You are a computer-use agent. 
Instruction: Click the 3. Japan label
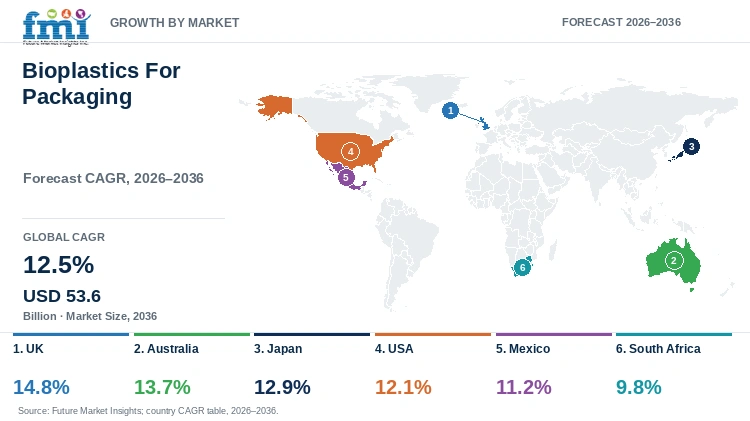[x=278, y=349]
